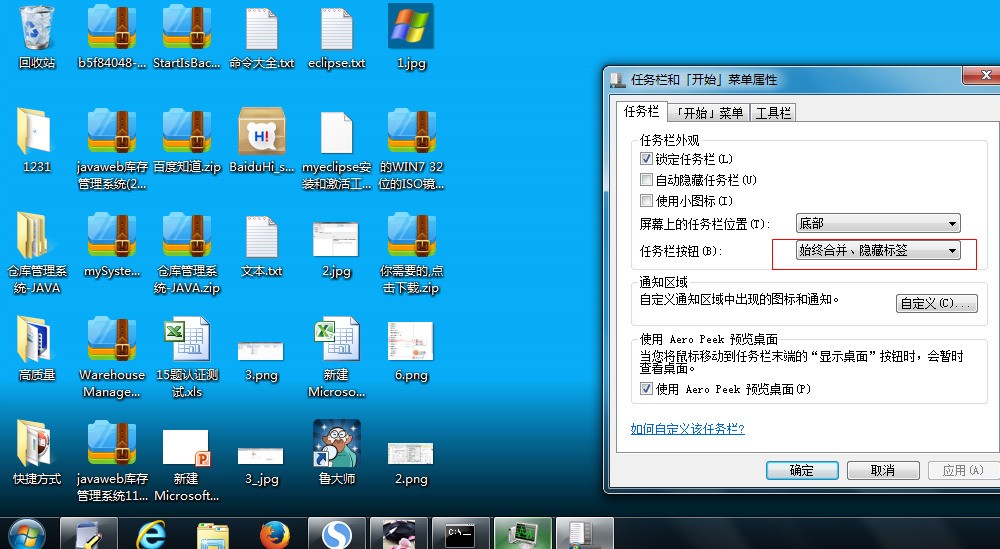The image size is (1000, 549).
Task: Open the 1231 folder icon
Action: click(x=33, y=131)
